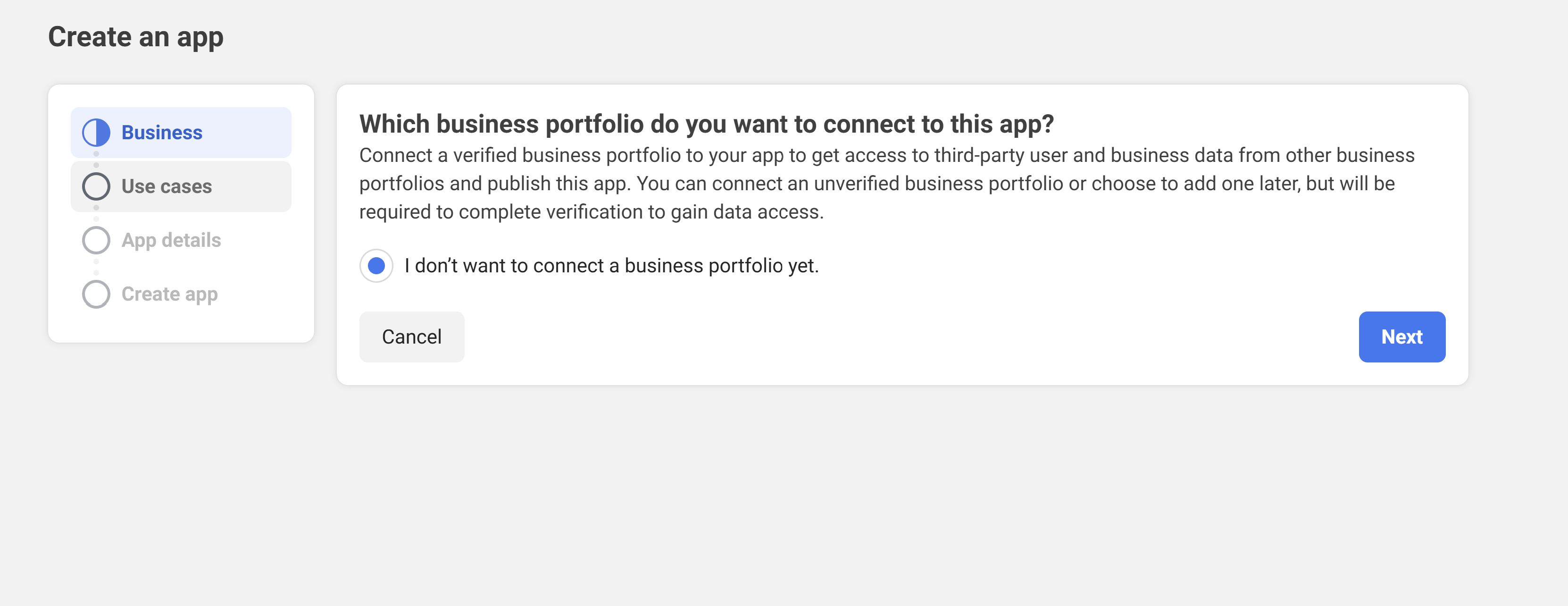Click the "Create an app" page title
This screenshot has height=606, width=1568.
tap(136, 36)
